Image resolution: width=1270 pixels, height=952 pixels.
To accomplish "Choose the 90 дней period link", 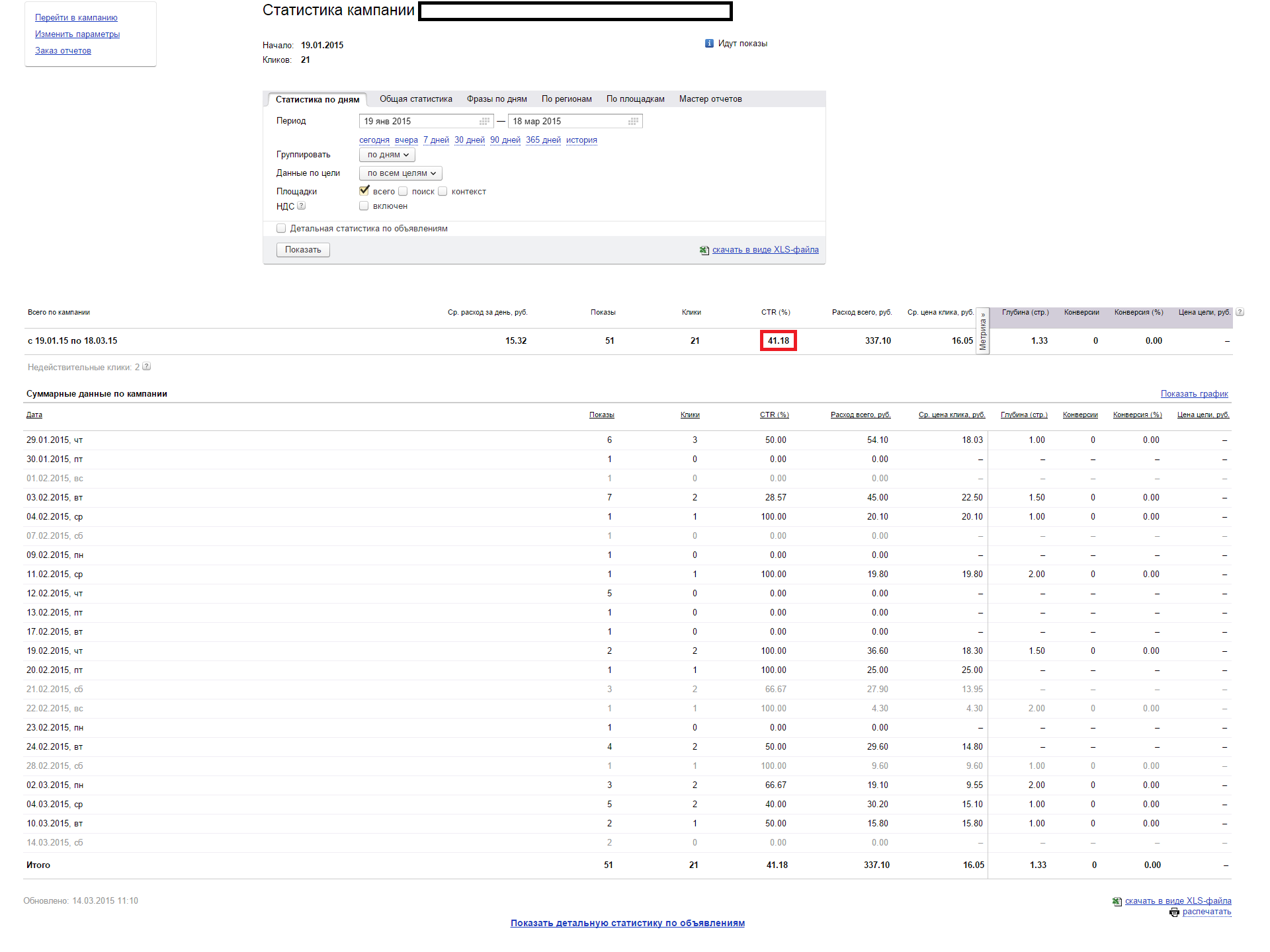I will (x=505, y=140).
